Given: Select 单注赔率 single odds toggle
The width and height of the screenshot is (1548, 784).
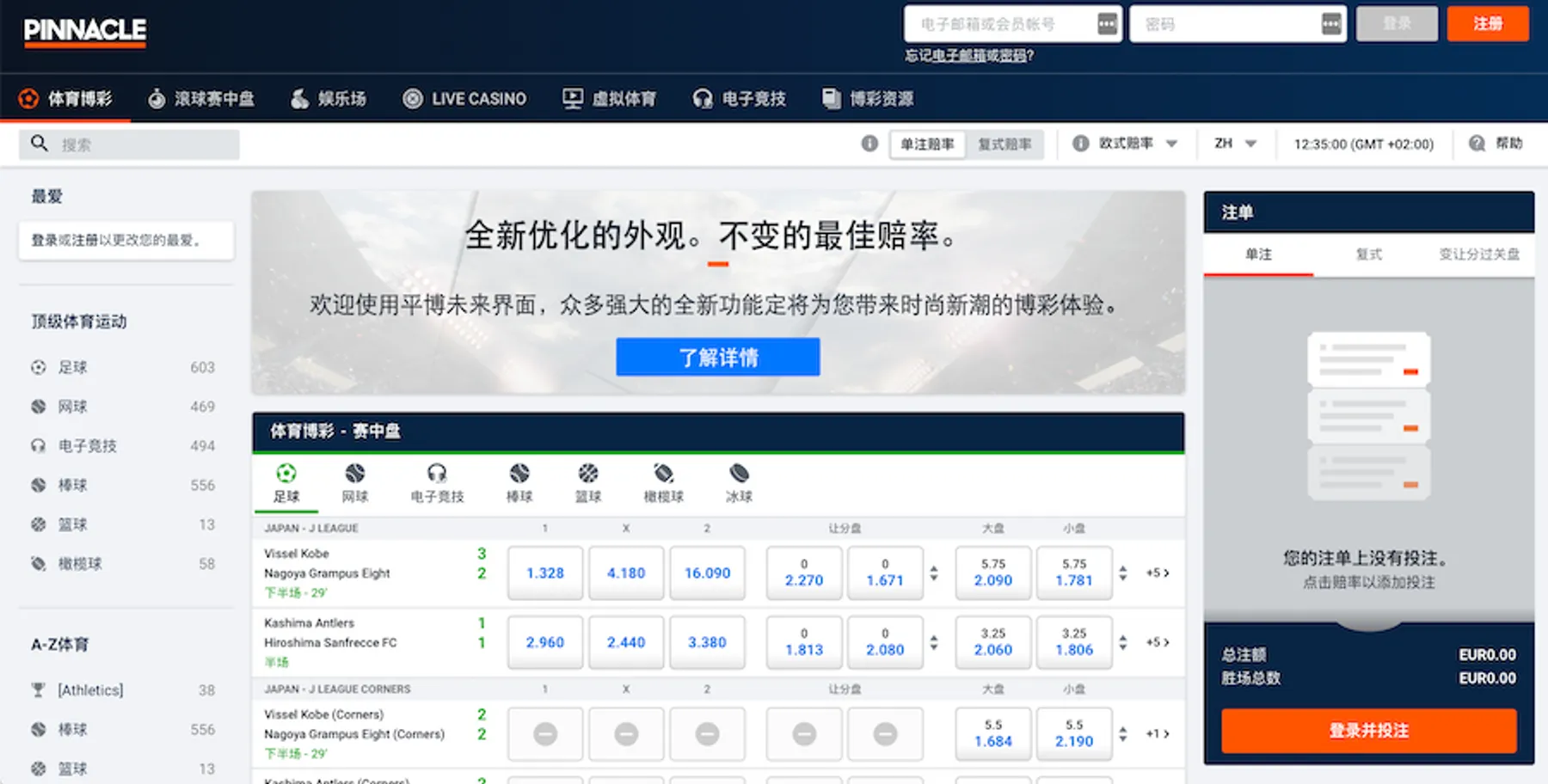Looking at the screenshot, I should pos(927,144).
